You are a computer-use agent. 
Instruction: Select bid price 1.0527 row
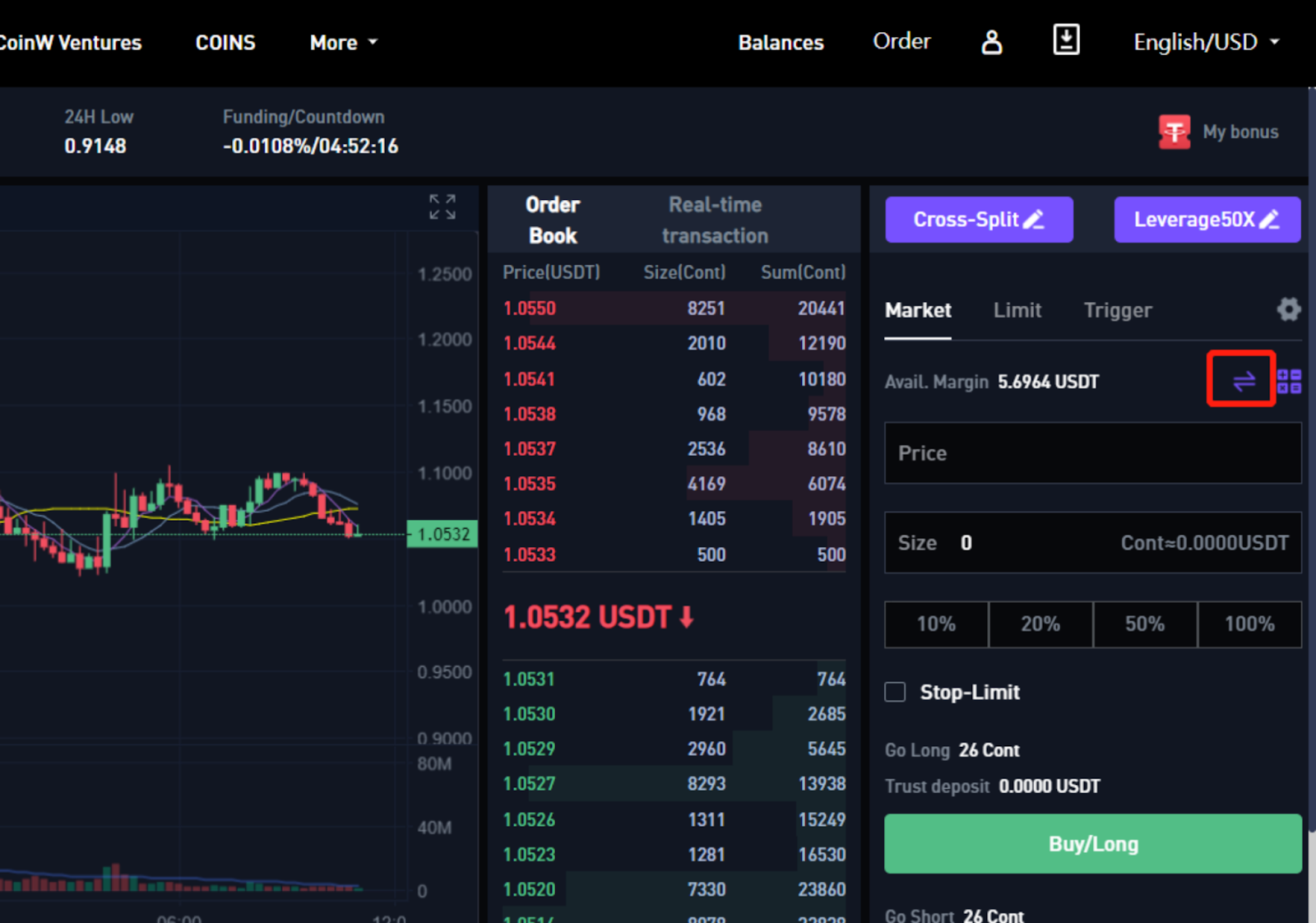pos(674,784)
